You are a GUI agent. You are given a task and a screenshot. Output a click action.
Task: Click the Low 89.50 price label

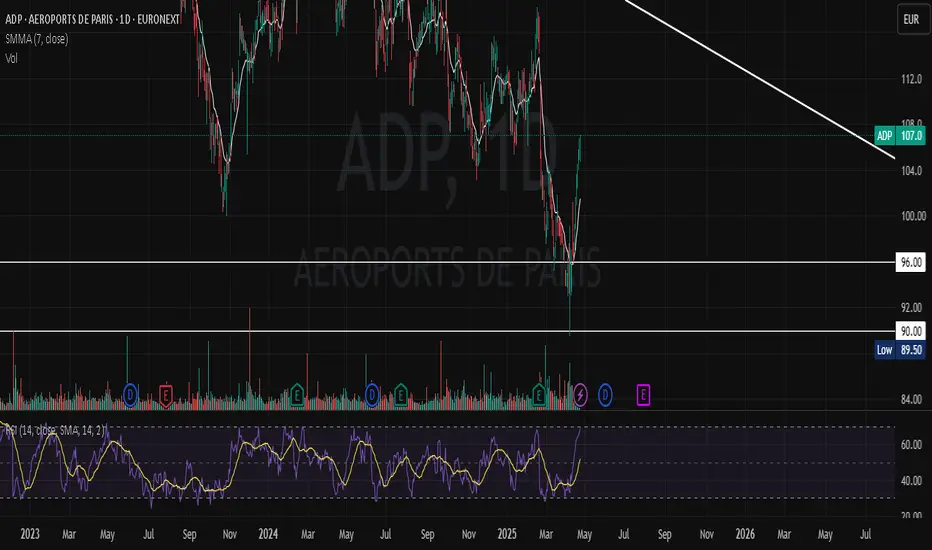click(x=900, y=350)
